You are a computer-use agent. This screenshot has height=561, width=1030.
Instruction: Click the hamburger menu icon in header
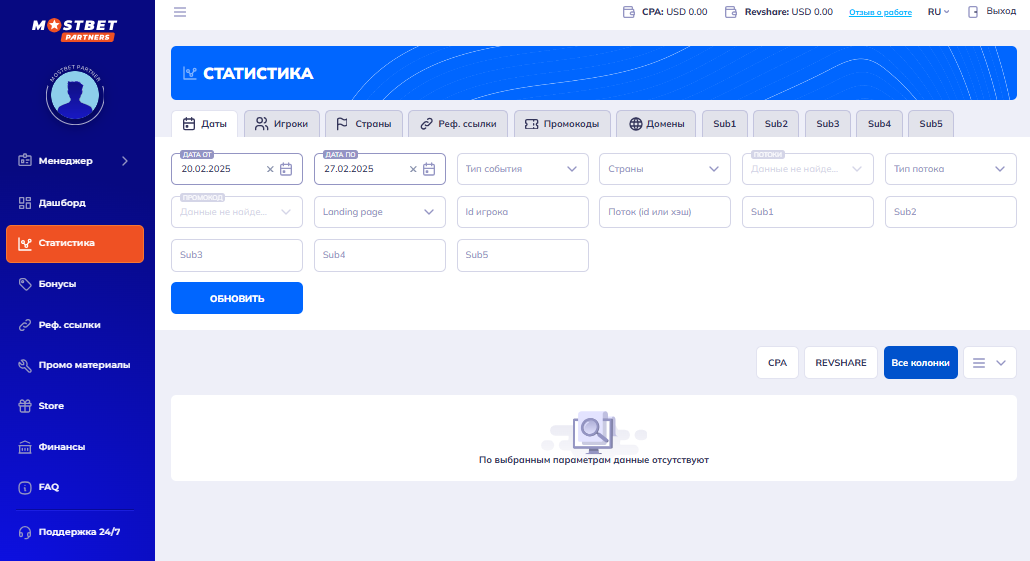point(180,12)
